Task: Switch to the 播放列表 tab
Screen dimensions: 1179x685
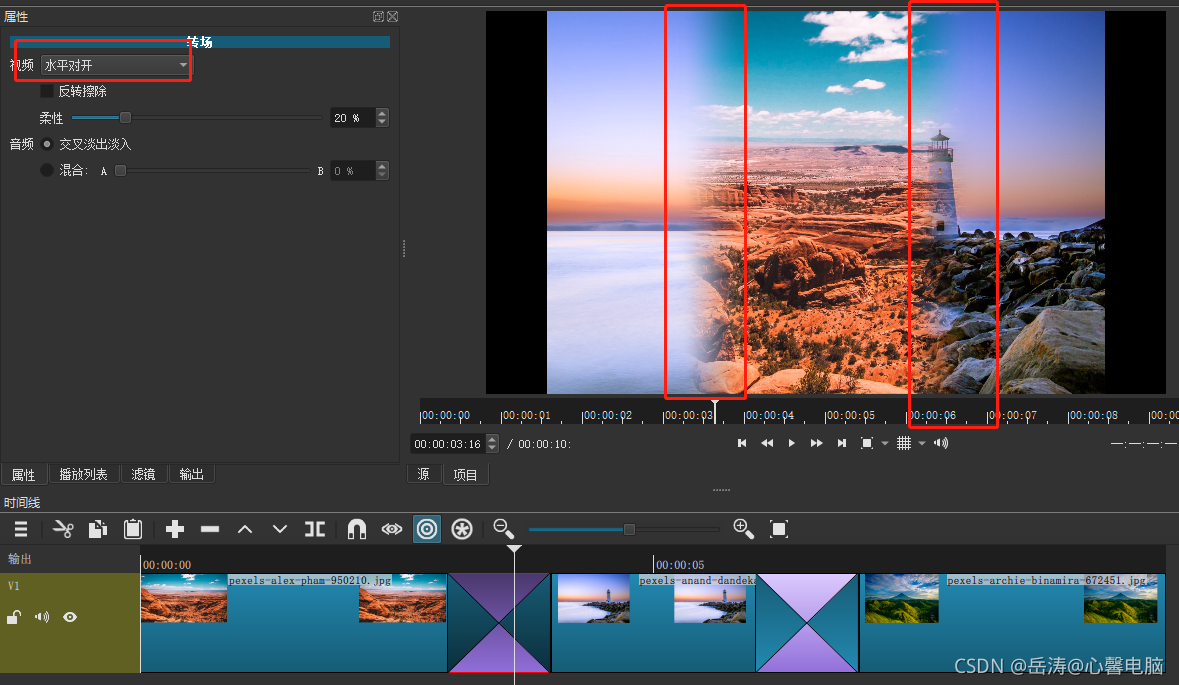Action: (x=83, y=474)
